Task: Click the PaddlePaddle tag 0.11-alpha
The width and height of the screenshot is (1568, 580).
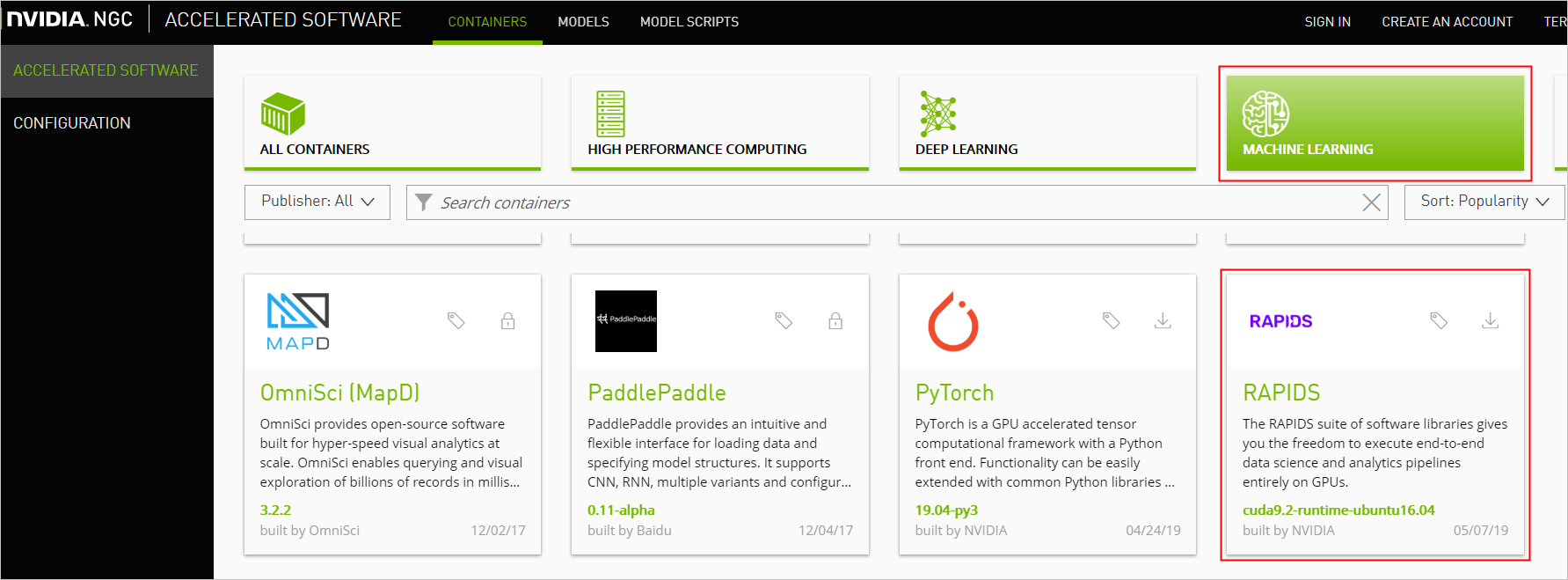Action: pos(621,510)
